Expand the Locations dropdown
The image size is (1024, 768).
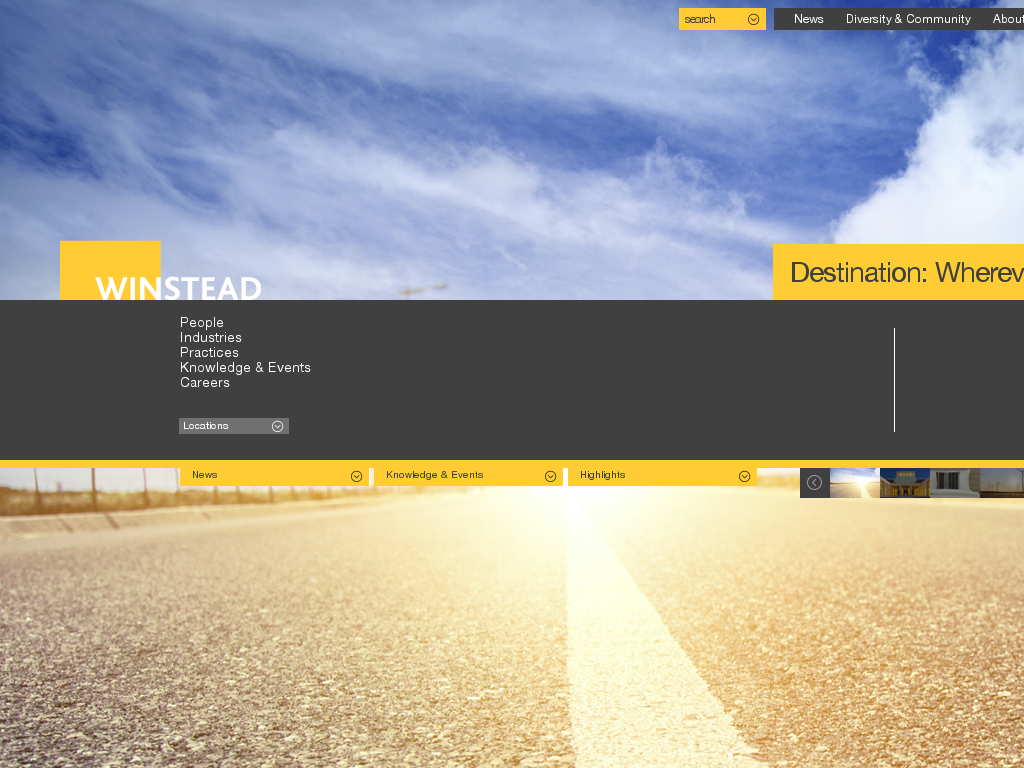[234, 426]
